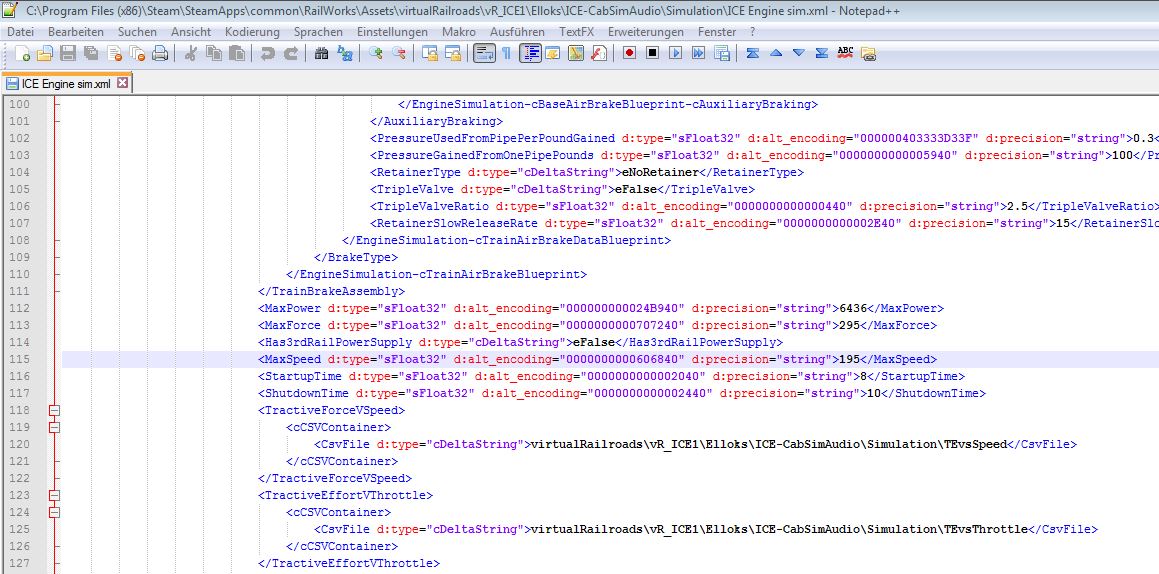Viewport: 1159px width, 574px height.
Task: Click the Copy icon
Action: [x=214, y=53]
